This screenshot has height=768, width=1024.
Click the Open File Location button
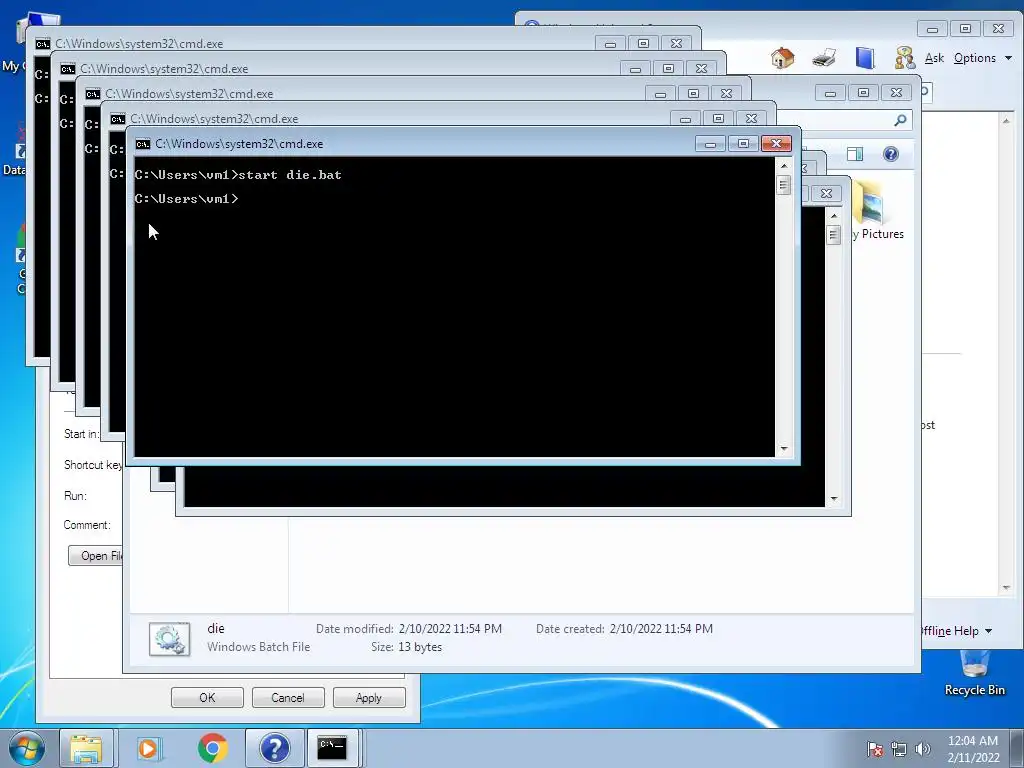95,556
